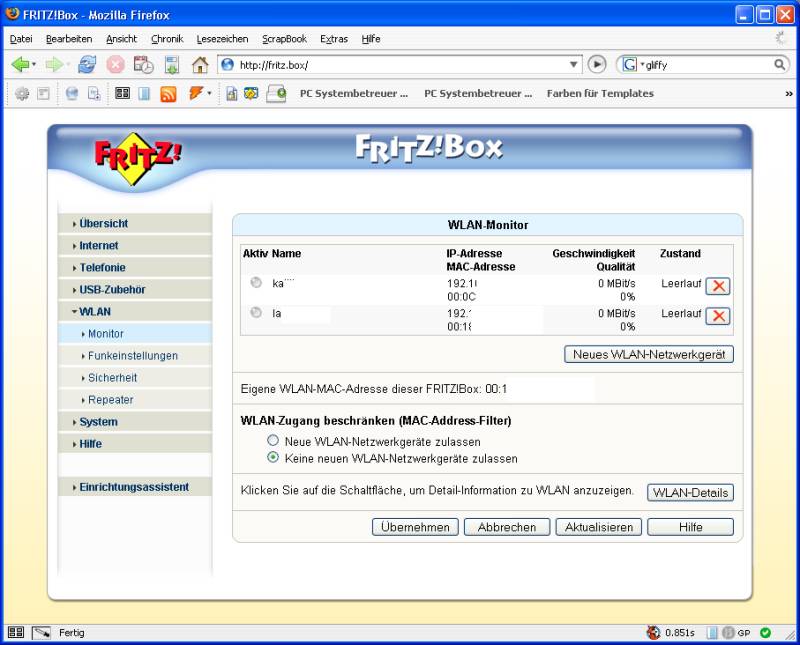Viewport: 800px width, 645px height.
Task: Click the red stop loading icon
Action: tap(115, 65)
